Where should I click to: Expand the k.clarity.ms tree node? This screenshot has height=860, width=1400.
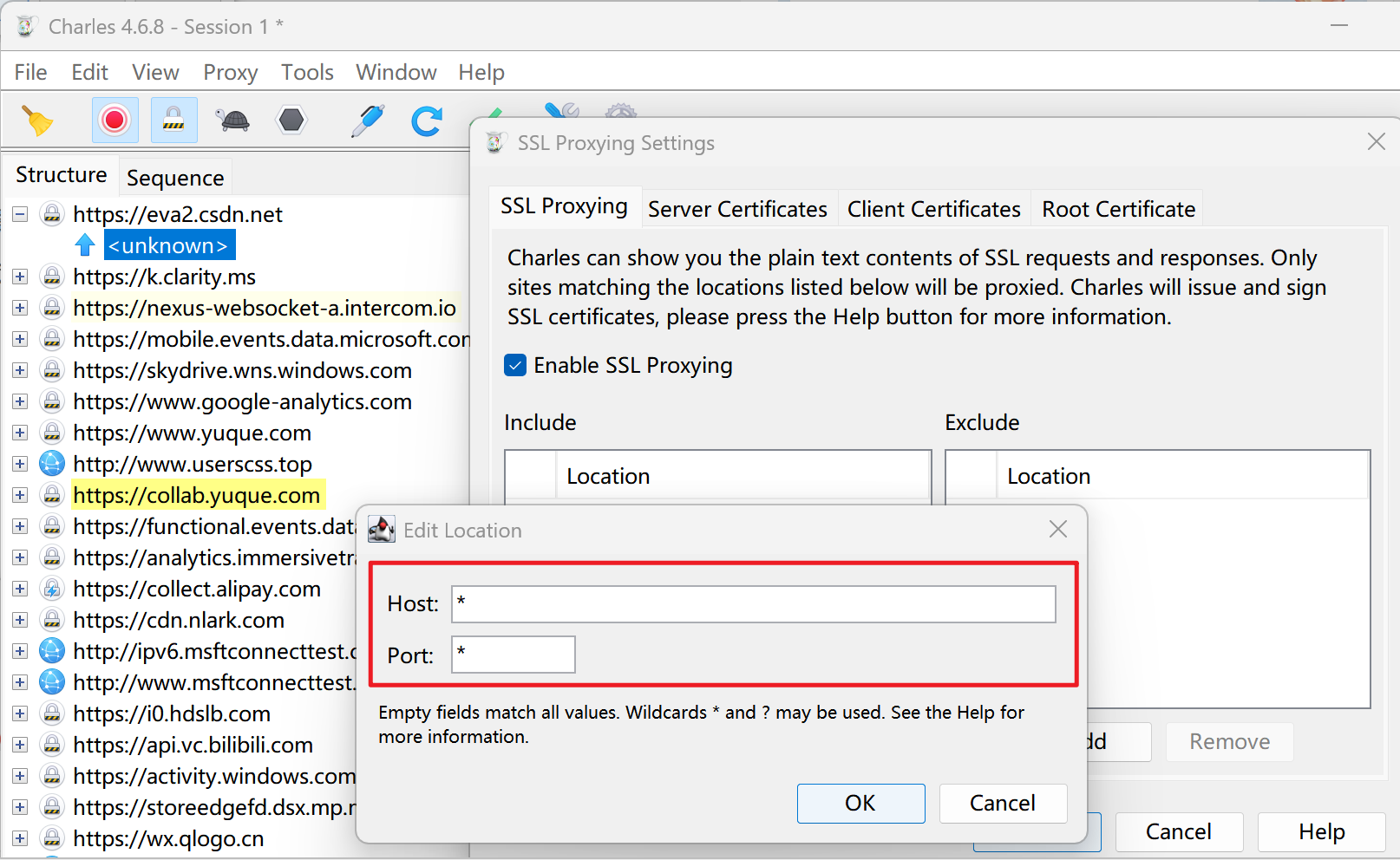coord(20,277)
